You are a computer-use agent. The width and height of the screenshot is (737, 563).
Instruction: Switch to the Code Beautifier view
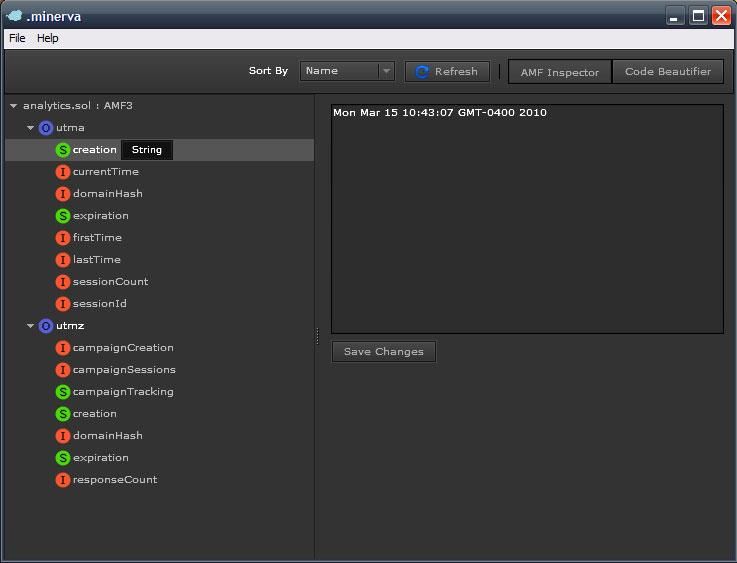tap(667, 72)
